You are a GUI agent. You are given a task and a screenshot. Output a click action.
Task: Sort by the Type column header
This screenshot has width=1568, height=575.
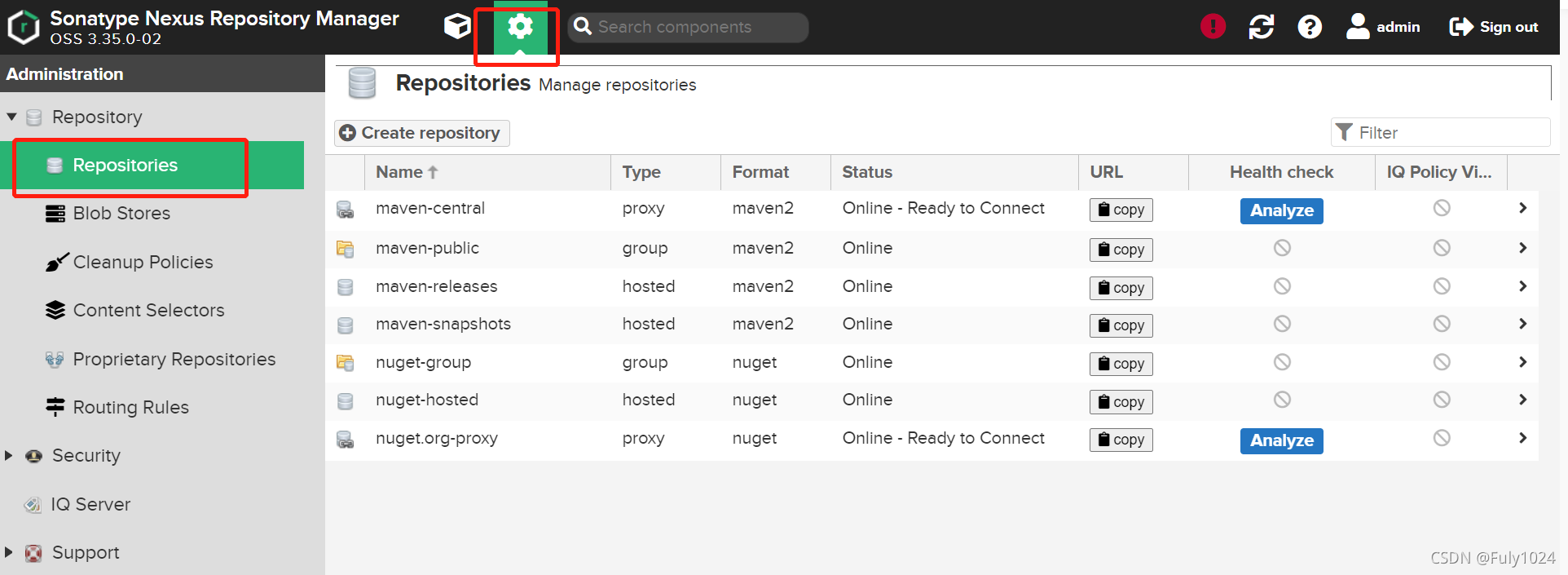point(666,172)
